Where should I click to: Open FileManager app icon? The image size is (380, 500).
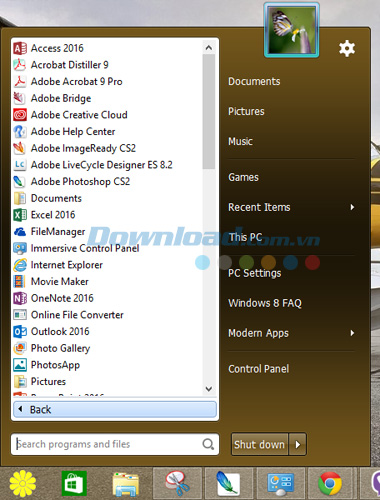[x=20, y=232]
